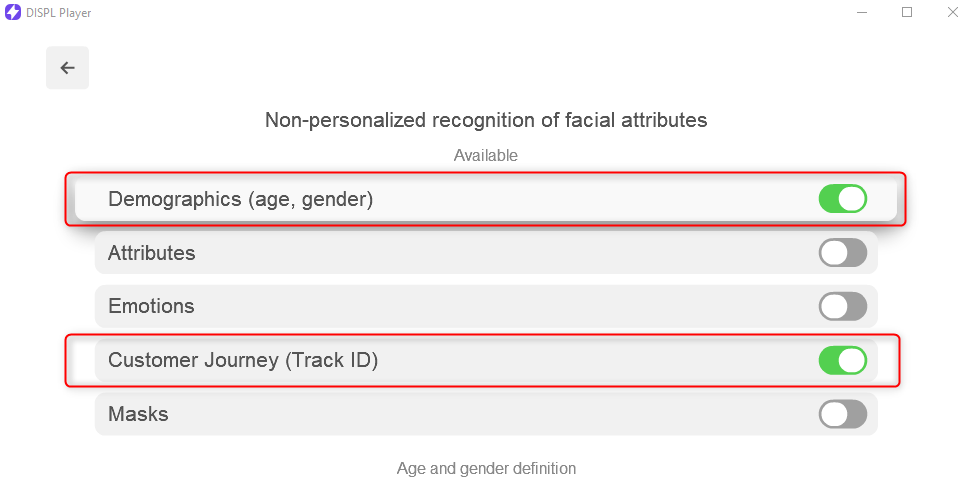Image resolution: width=973 pixels, height=493 pixels.
Task: Click the DISPL Player lightning logo icon
Action: click(12, 12)
